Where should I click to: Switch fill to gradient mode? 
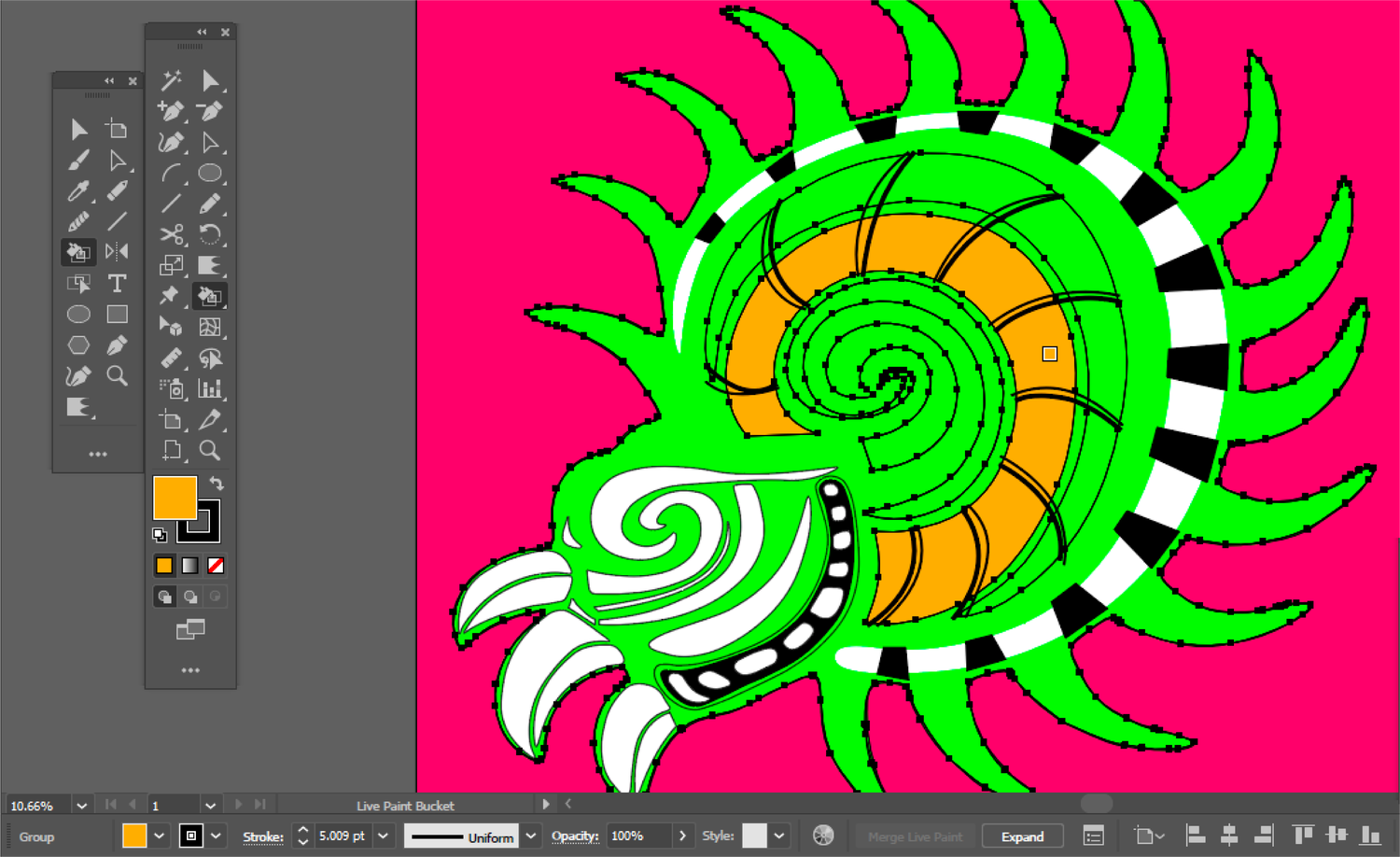[x=189, y=565]
